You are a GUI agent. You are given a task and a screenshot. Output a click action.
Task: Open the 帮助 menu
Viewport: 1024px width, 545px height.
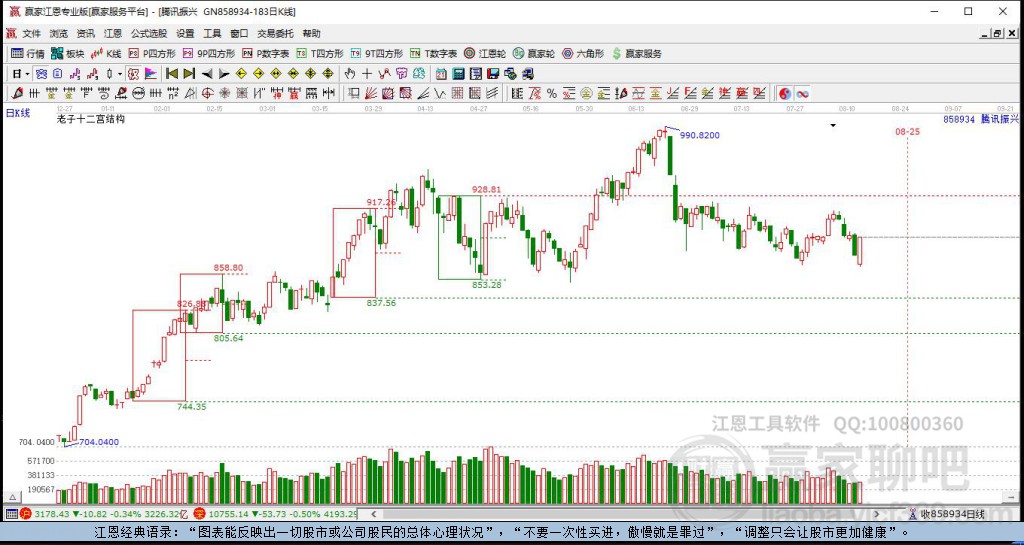click(x=312, y=33)
